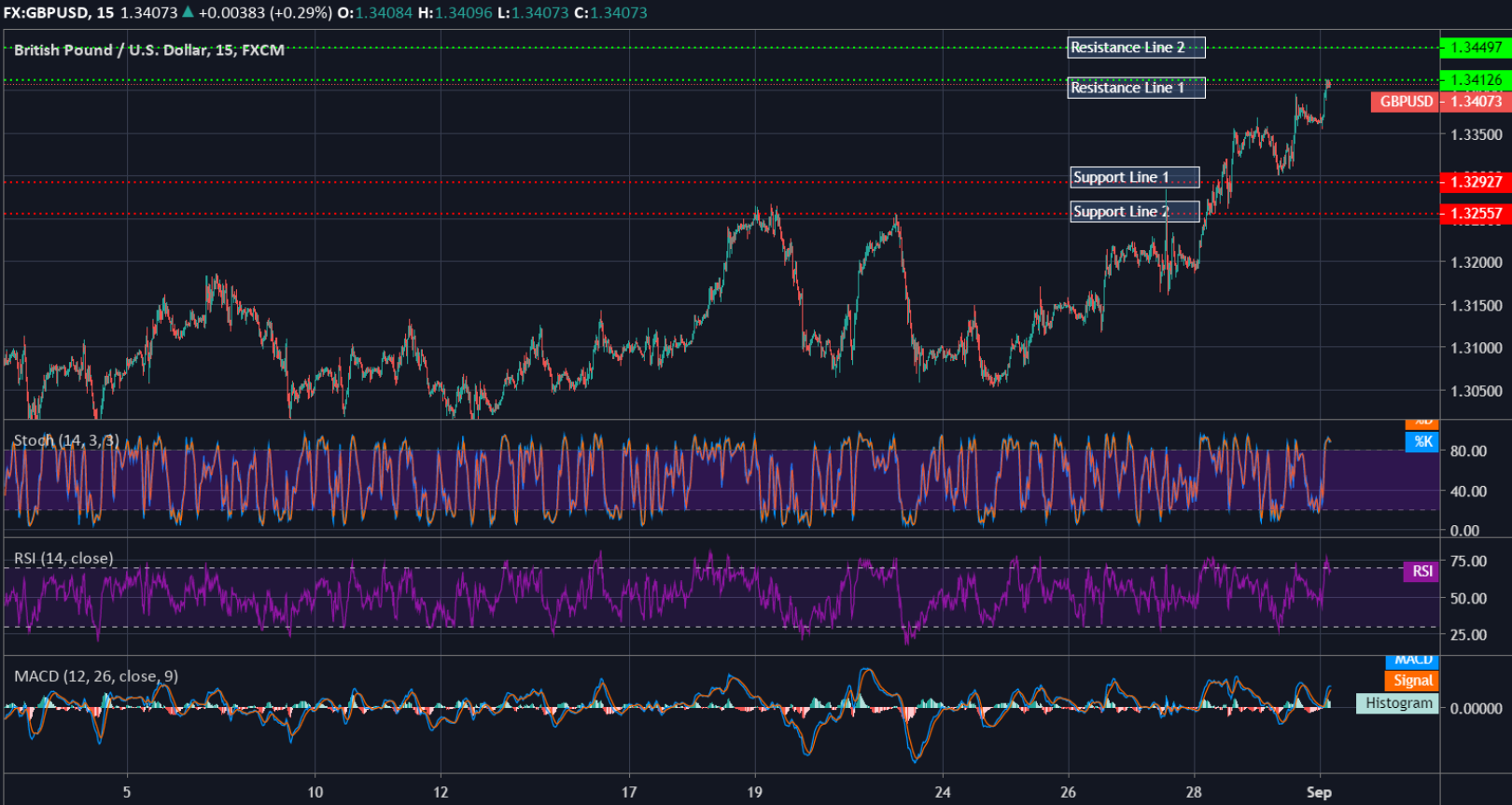The width and height of the screenshot is (1512, 805).
Task: Click the 1.32000 price axis value
Action: (x=1477, y=263)
